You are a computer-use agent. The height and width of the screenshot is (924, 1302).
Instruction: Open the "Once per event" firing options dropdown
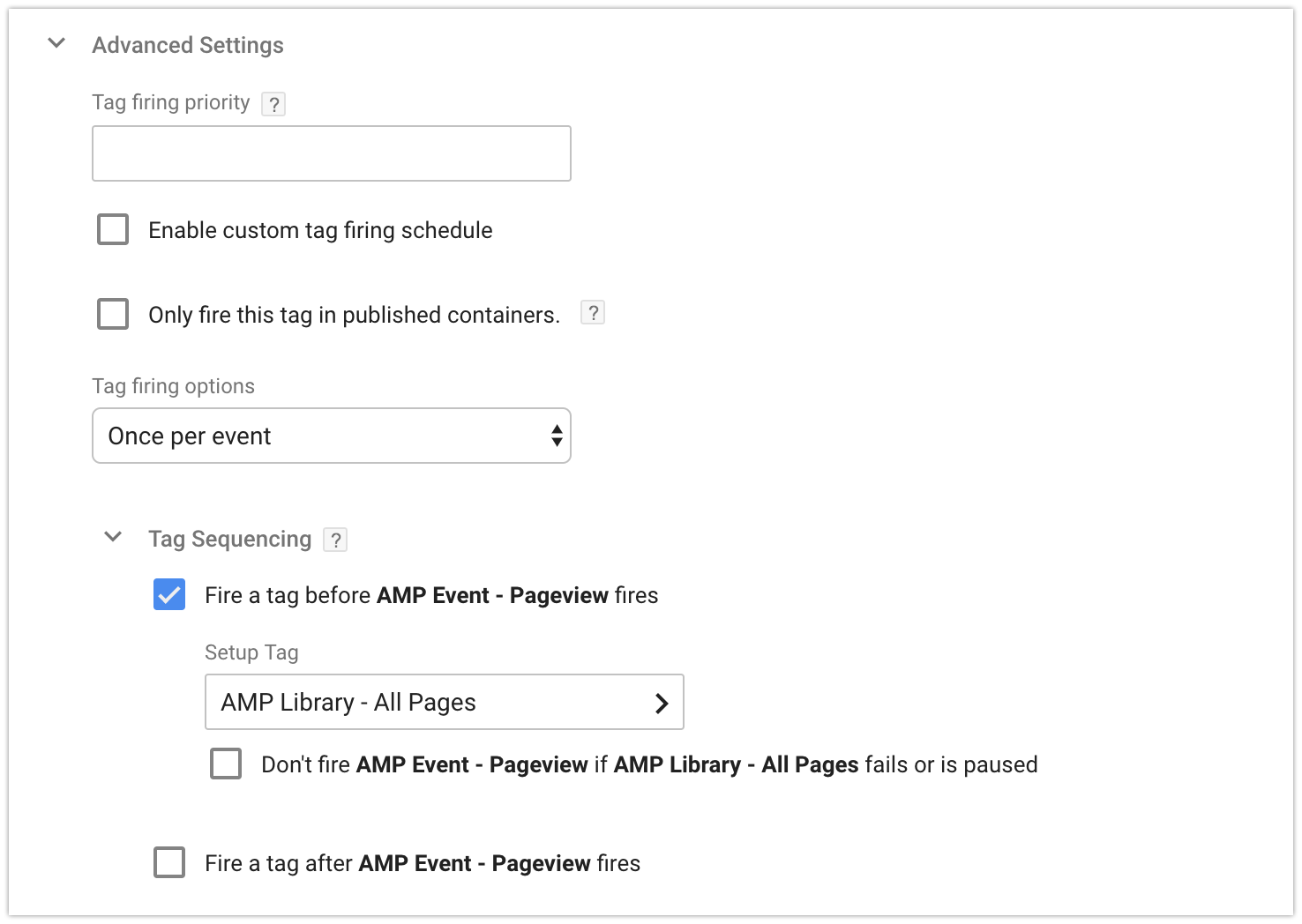pos(331,436)
